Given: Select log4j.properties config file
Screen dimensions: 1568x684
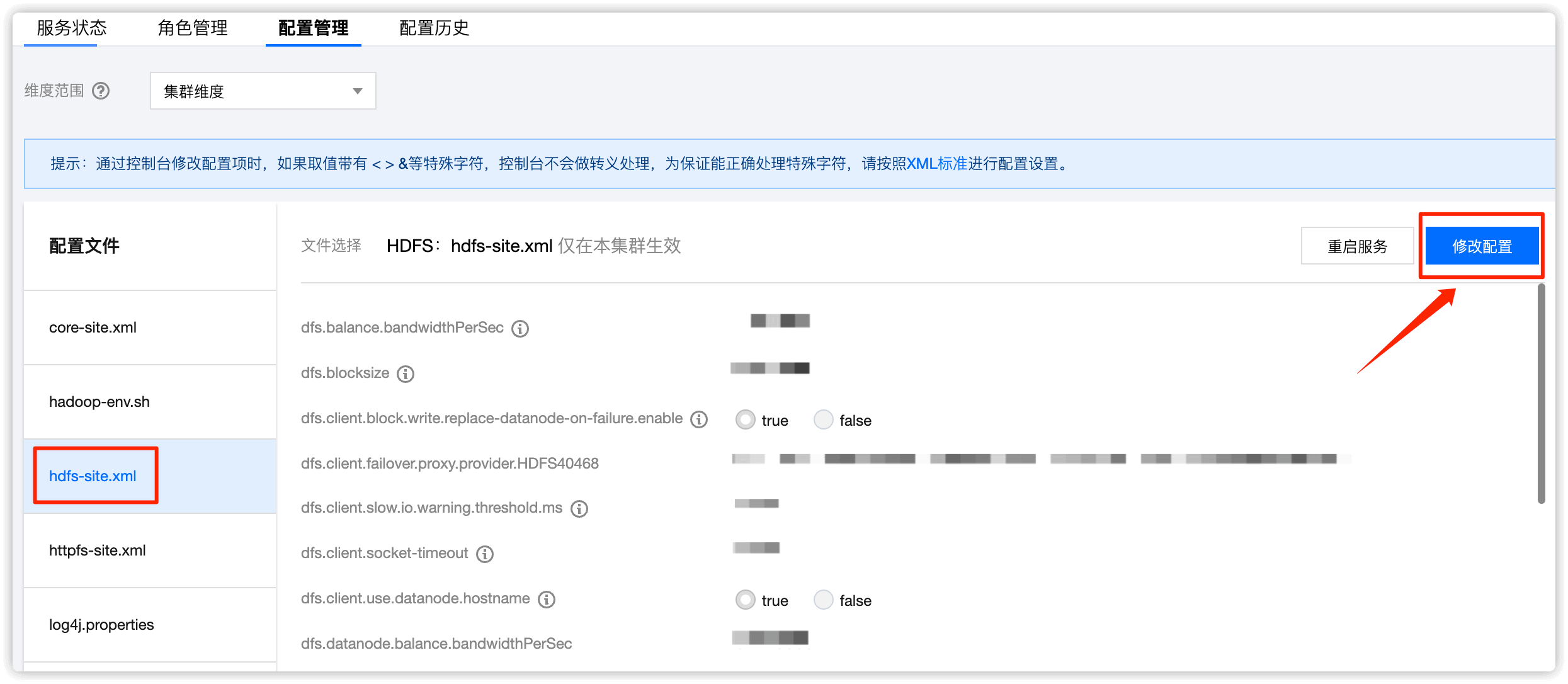Looking at the screenshot, I should [150, 625].
